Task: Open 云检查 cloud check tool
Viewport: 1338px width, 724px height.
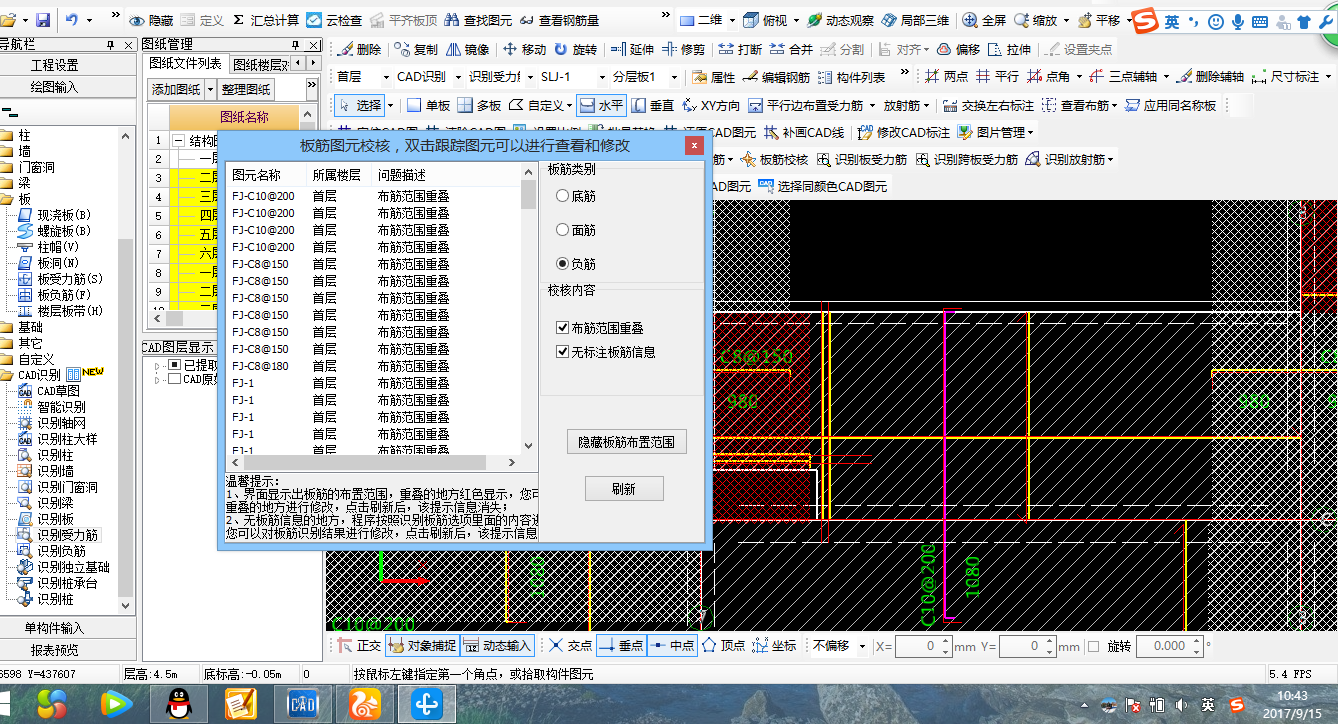Action: click(335, 20)
